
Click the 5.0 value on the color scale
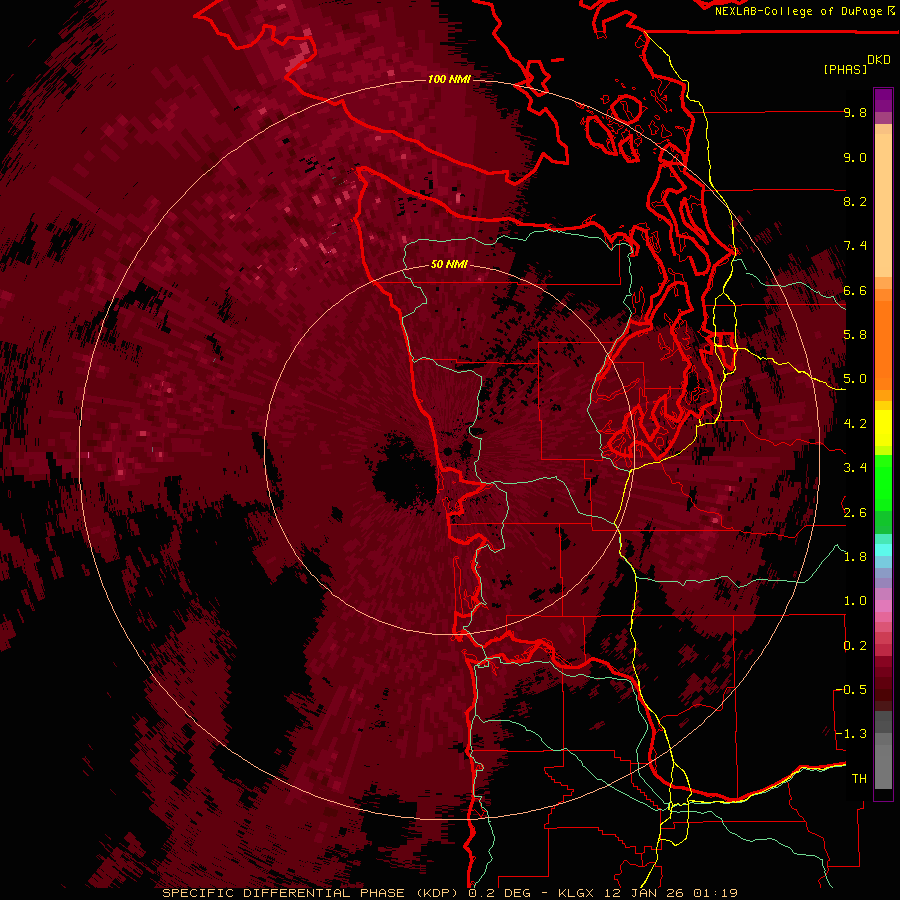855,379
